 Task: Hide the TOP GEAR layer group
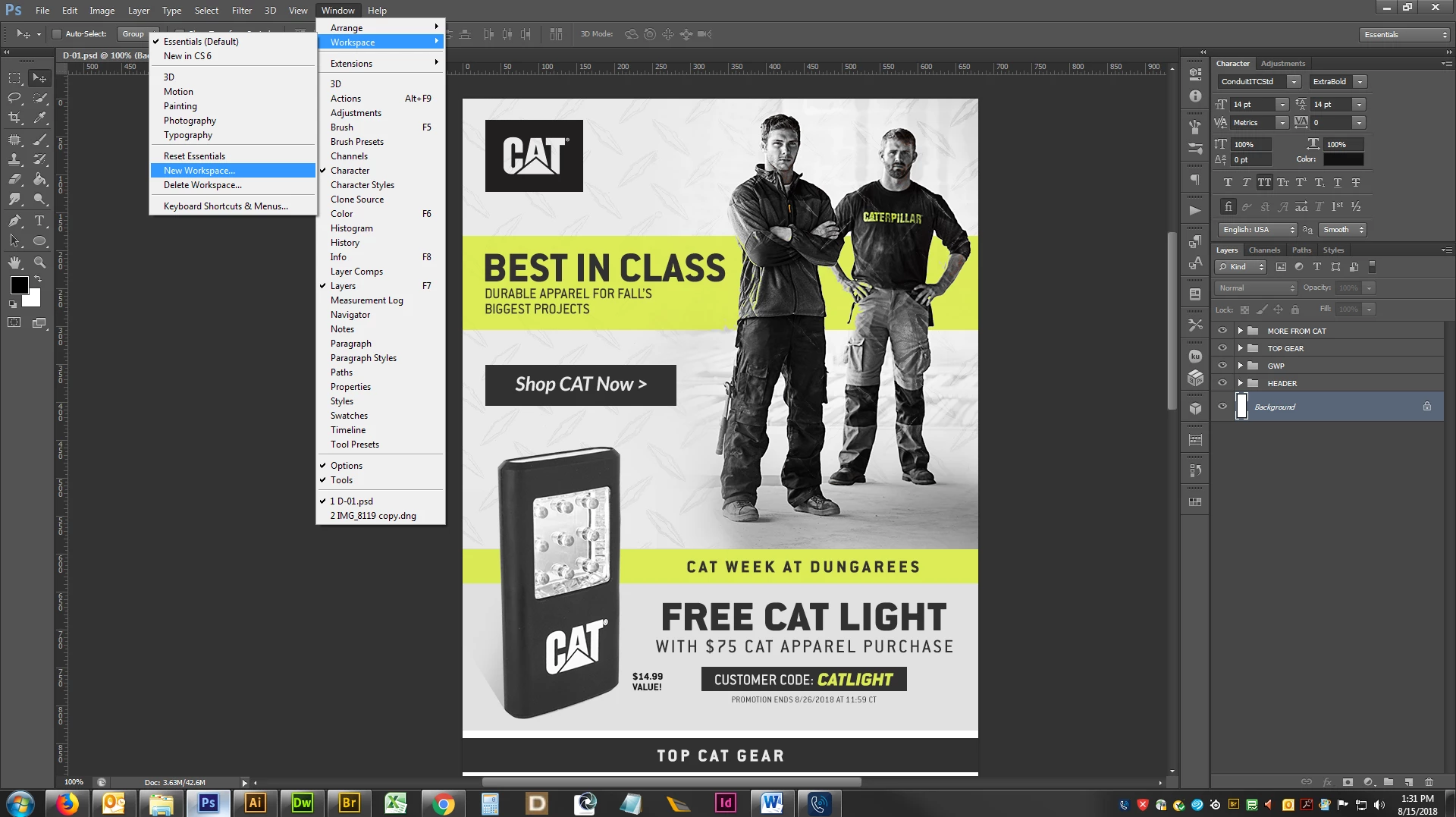(1222, 348)
